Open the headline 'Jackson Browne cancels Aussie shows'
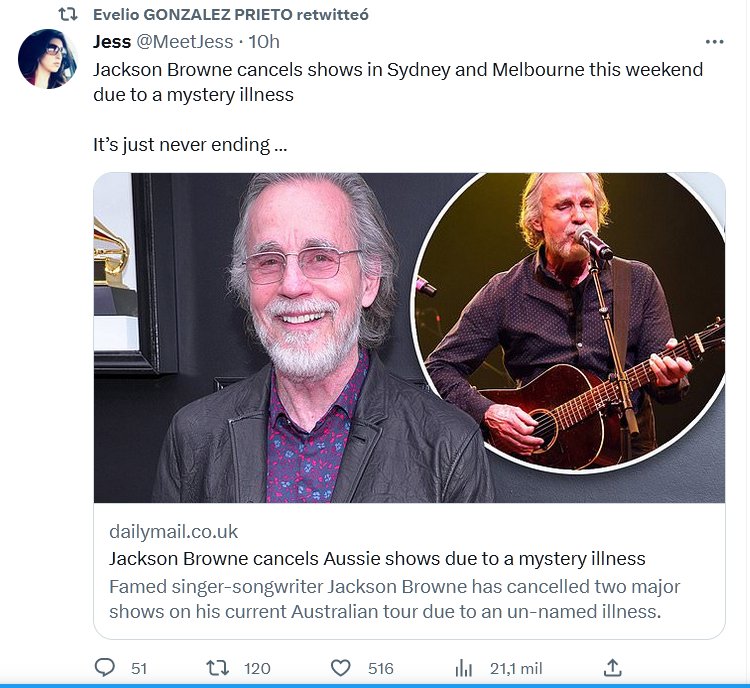 pos(377,558)
